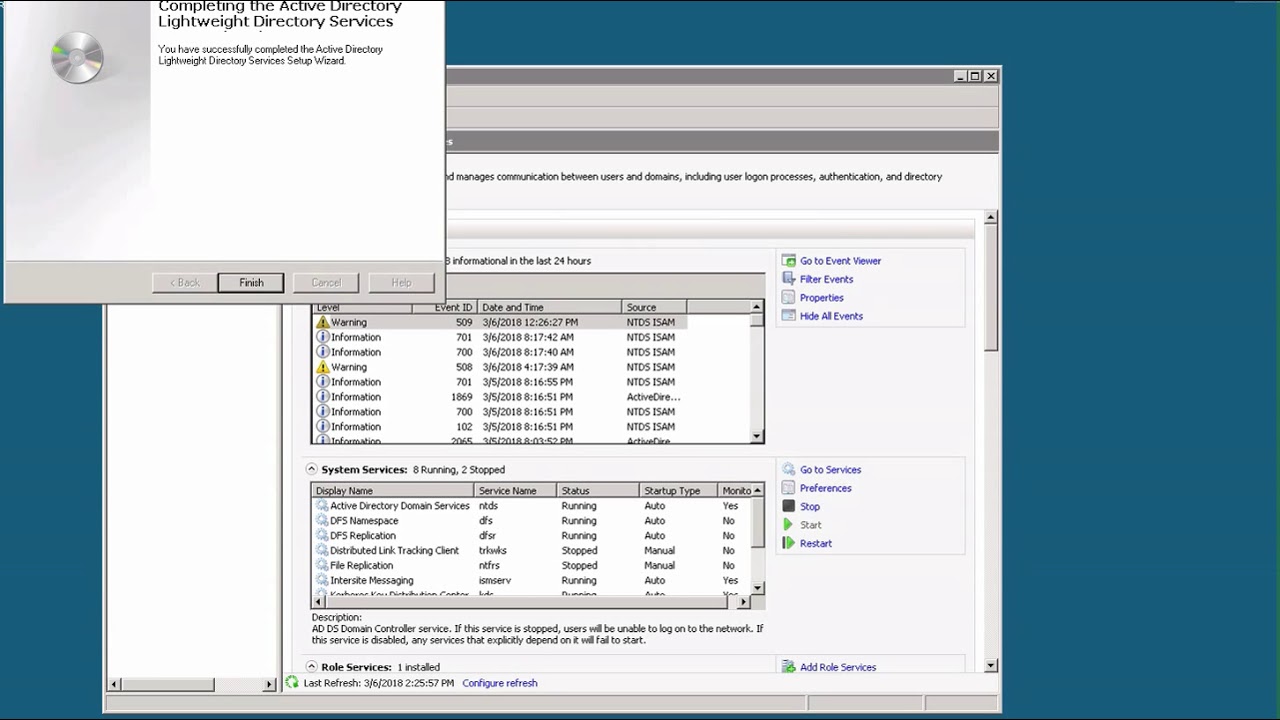Viewport: 1280px width, 720px height.
Task: Sort services by Service Name column
Action: [x=515, y=491]
